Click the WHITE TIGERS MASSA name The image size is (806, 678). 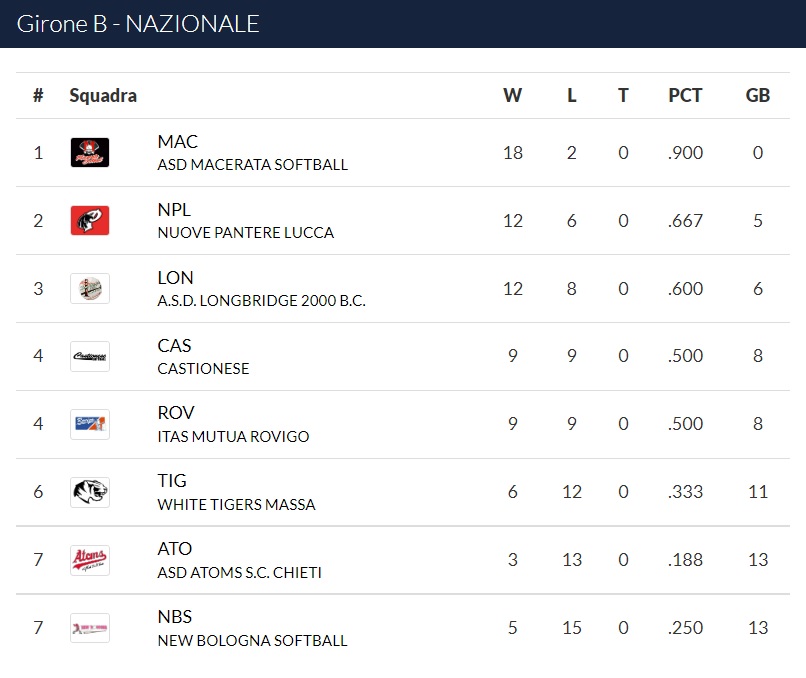(236, 504)
